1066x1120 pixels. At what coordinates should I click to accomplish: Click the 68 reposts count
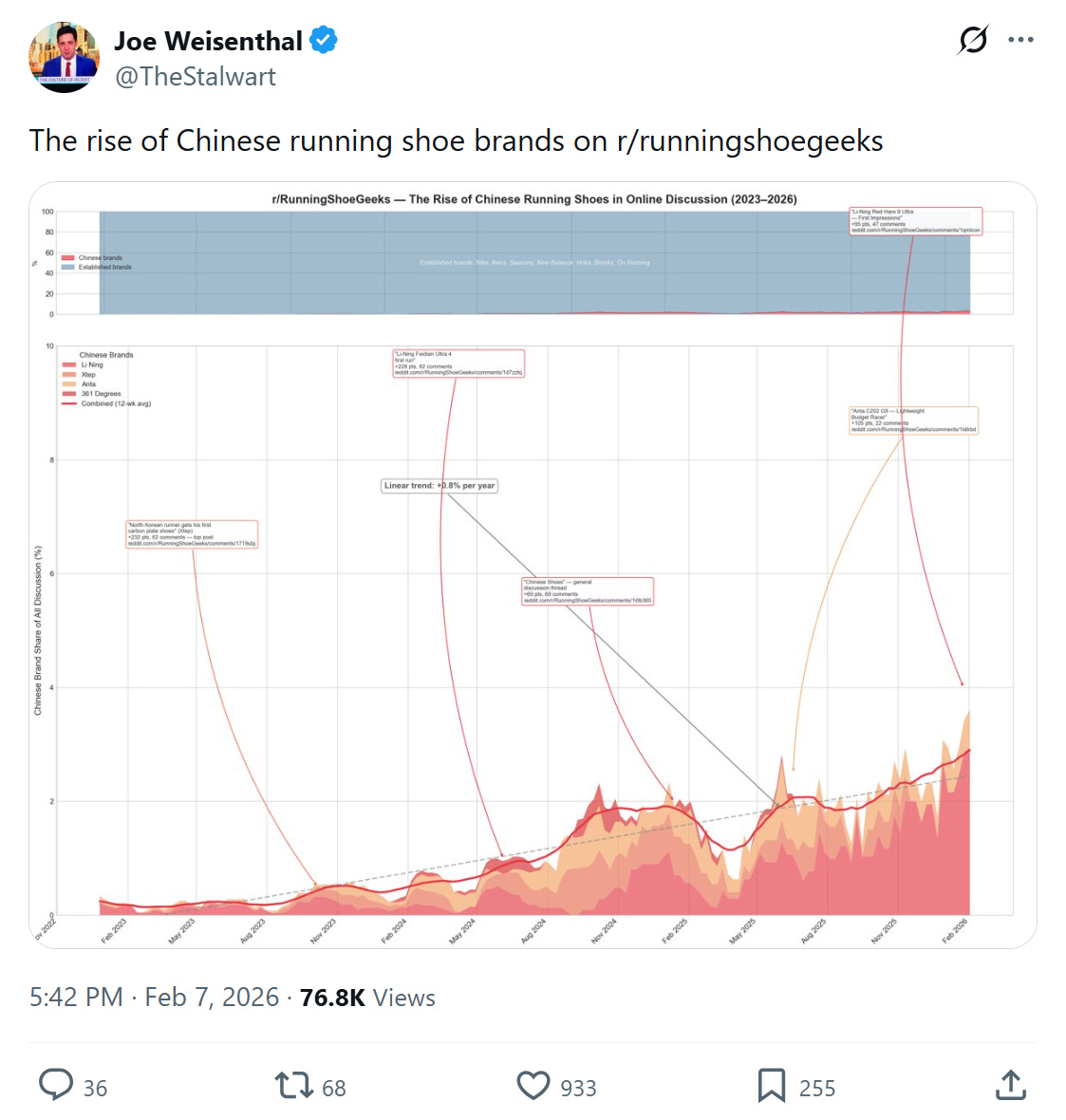[x=334, y=1088]
